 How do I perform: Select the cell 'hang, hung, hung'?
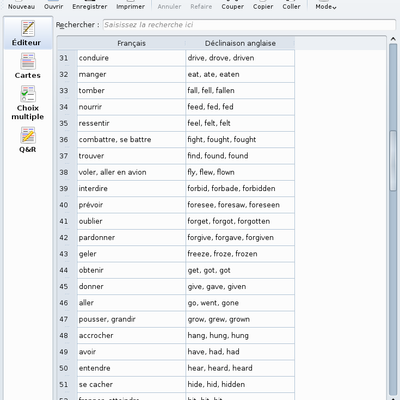pos(240,336)
